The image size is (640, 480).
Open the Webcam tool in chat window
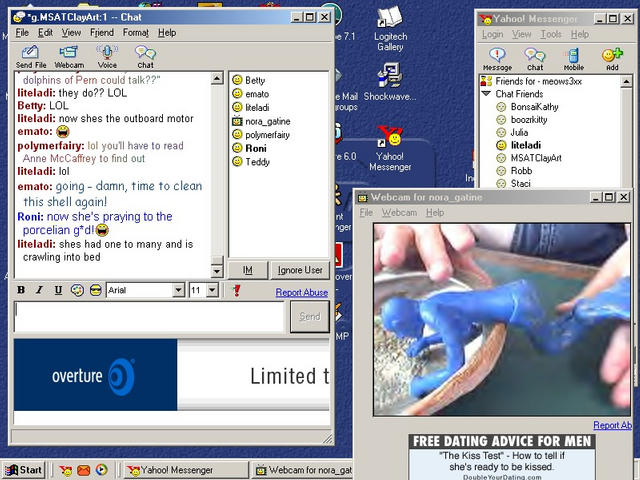(x=69, y=57)
